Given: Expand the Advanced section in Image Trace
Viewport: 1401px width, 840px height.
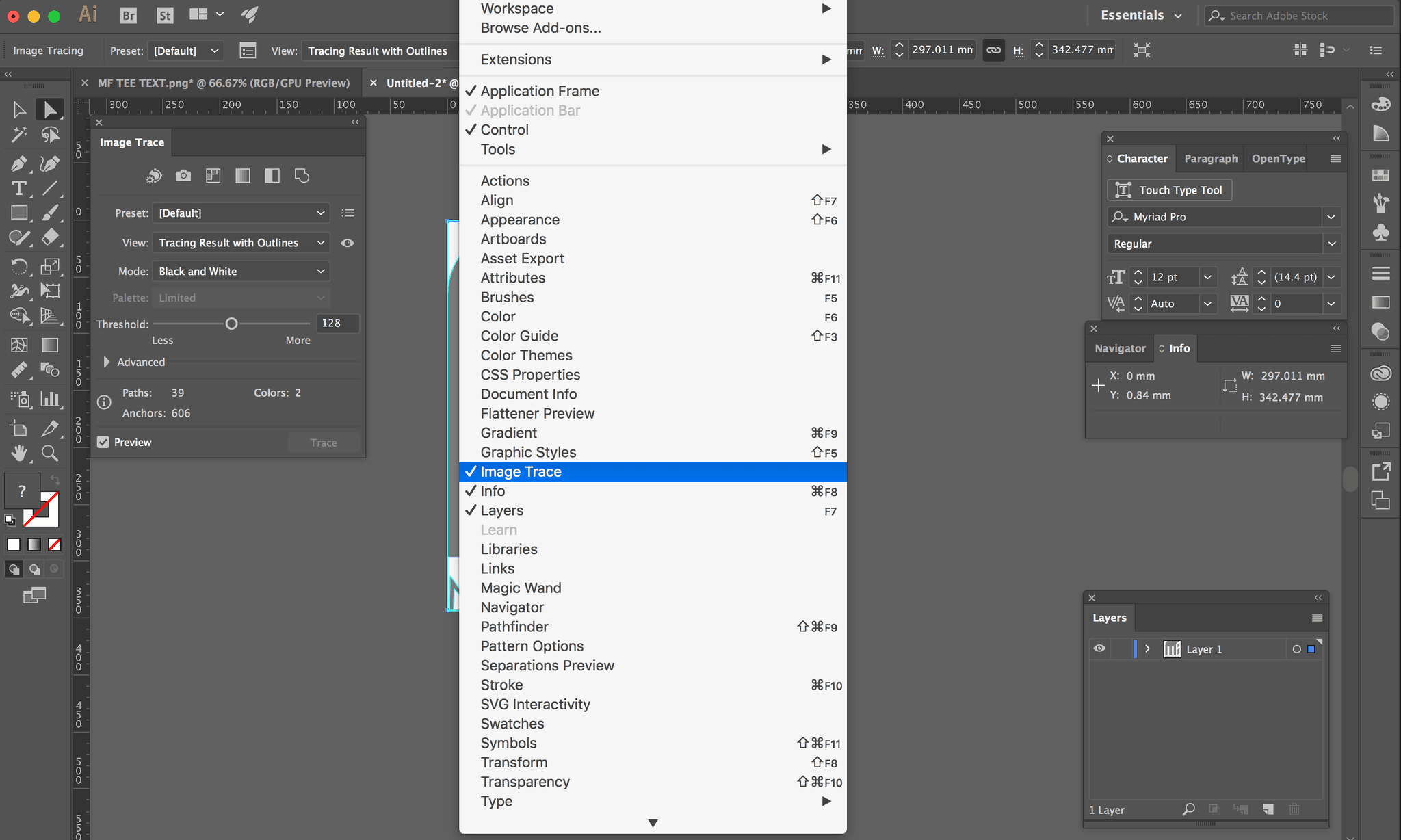Looking at the screenshot, I should click(107, 362).
